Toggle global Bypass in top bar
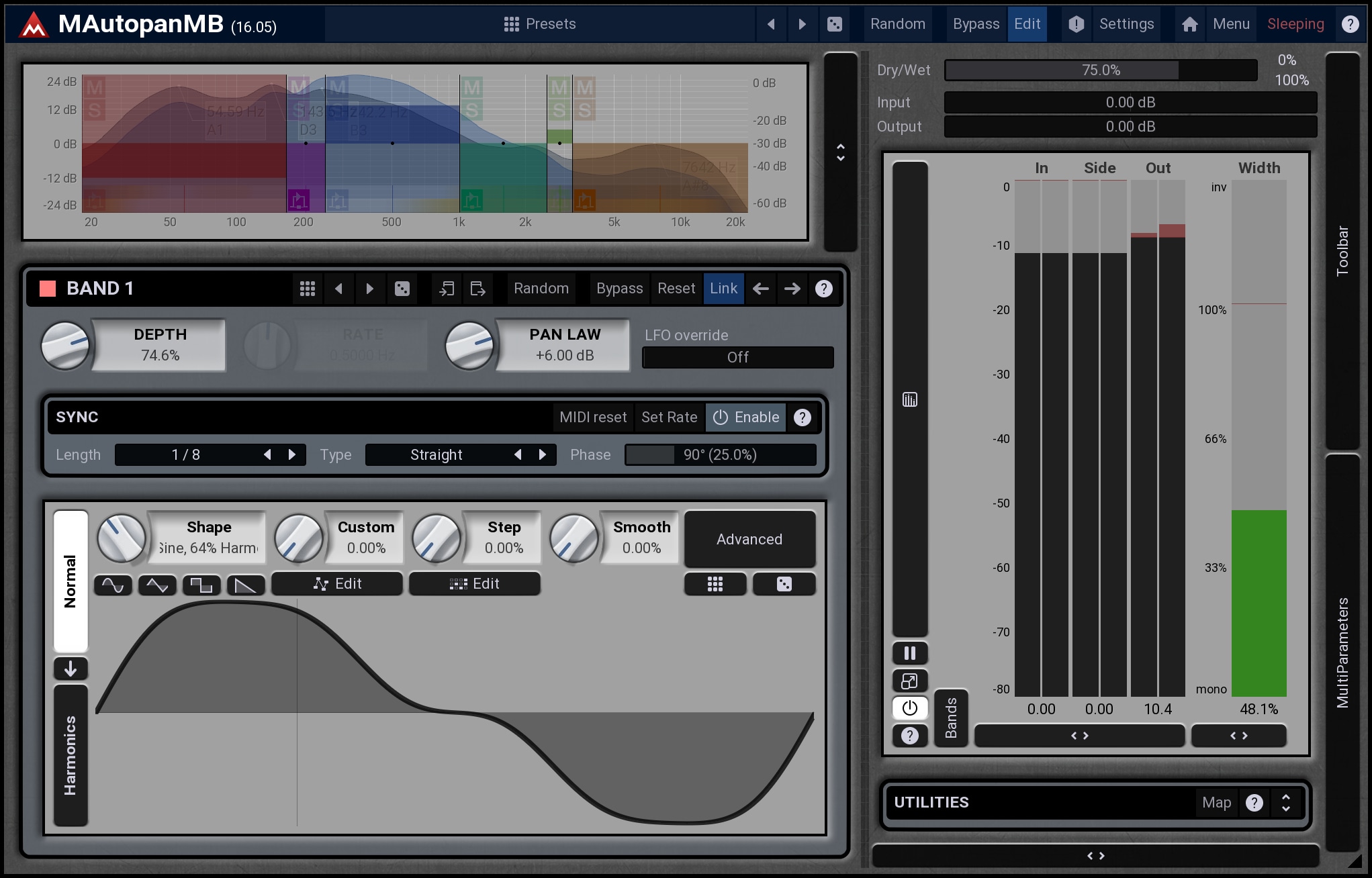Screen dimensions: 1372x878 (976, 24)
